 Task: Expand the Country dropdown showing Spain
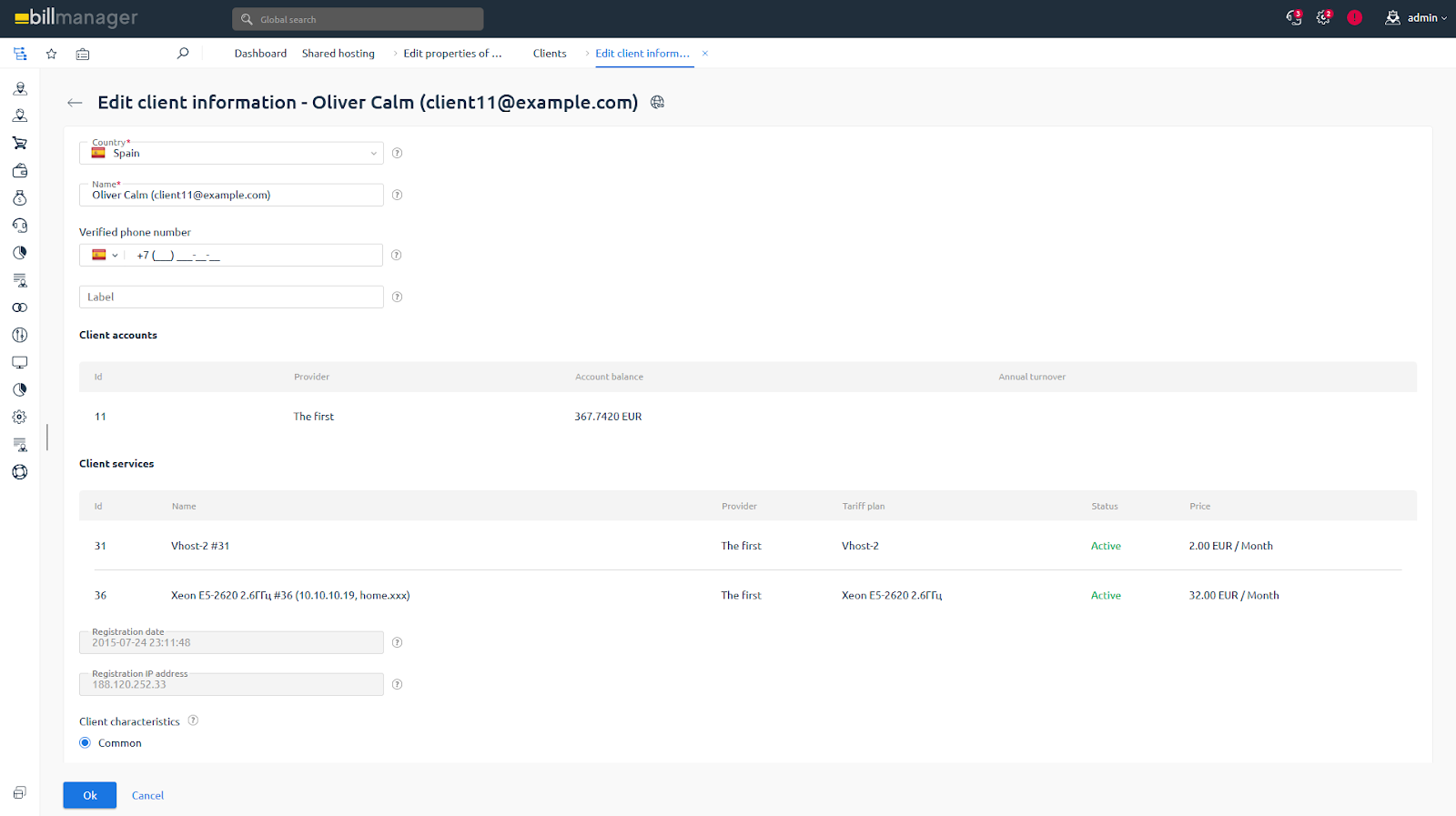231,153
